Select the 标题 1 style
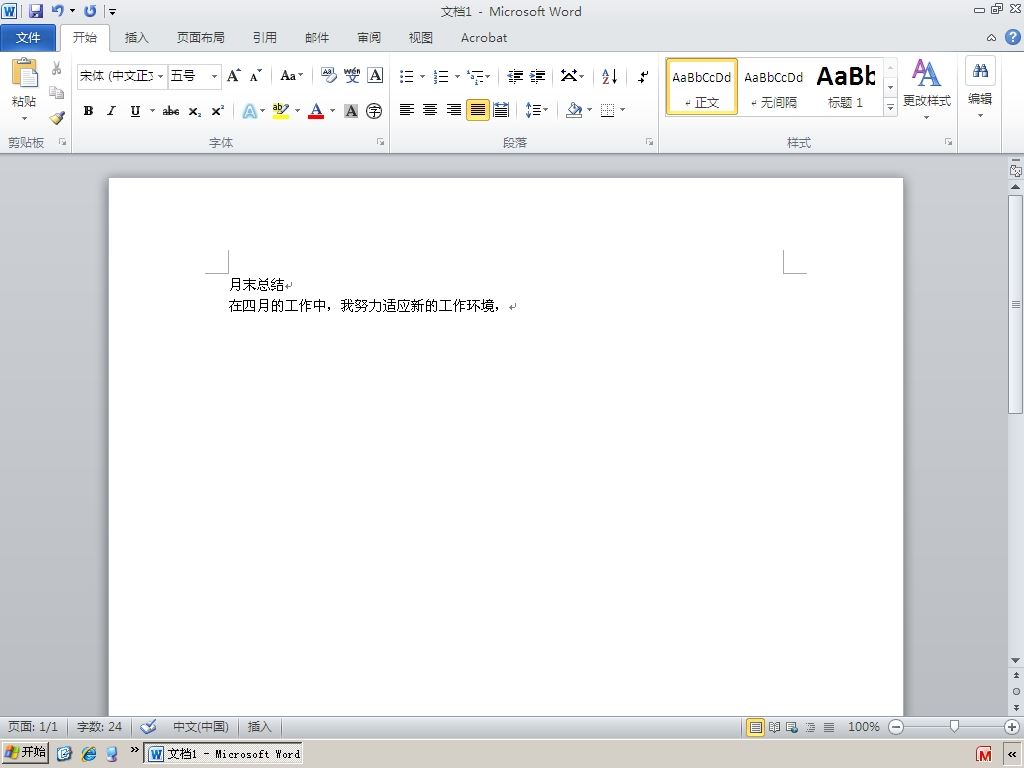Screen dimensions: 1024x768 [x=845, y=86]
